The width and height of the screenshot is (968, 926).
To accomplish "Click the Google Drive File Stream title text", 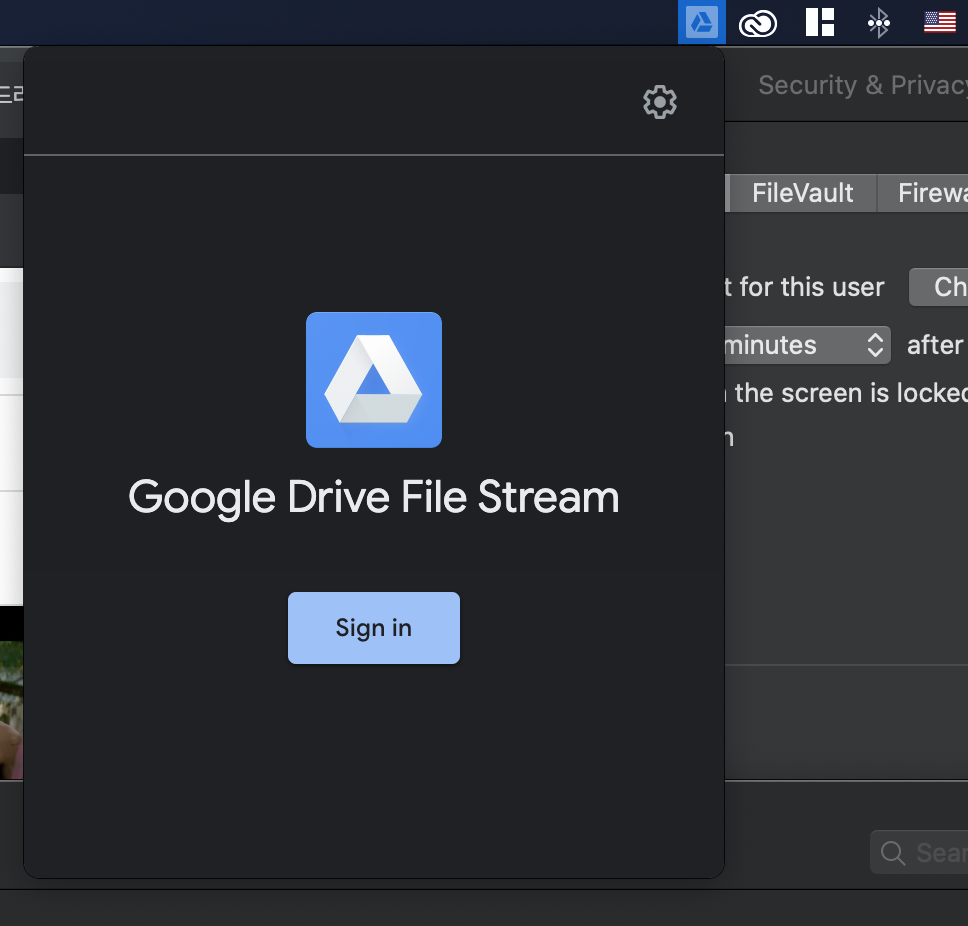I will pos(373,498).
